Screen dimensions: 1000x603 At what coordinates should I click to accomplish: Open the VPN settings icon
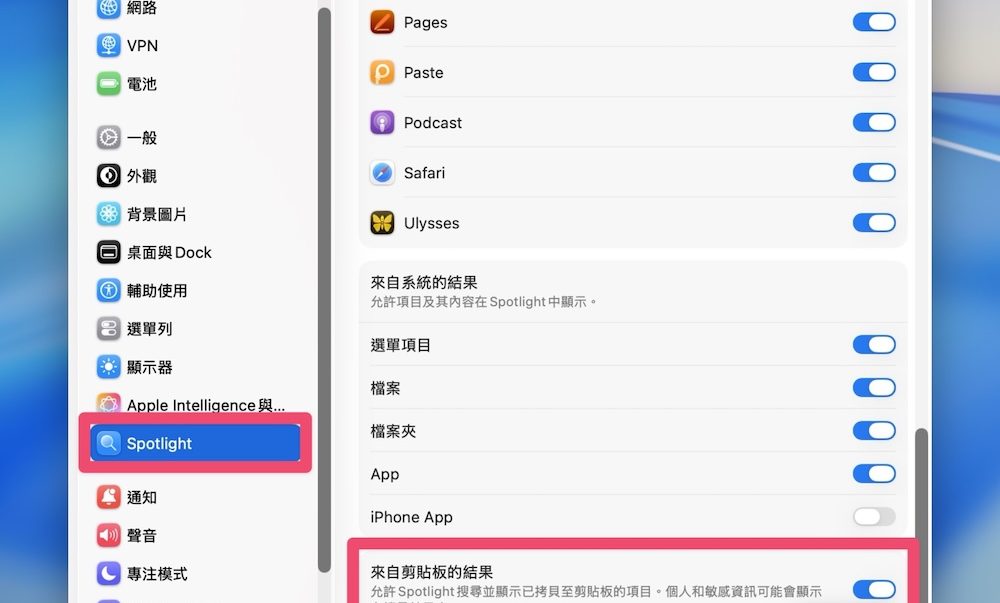[x=109, y=46]
